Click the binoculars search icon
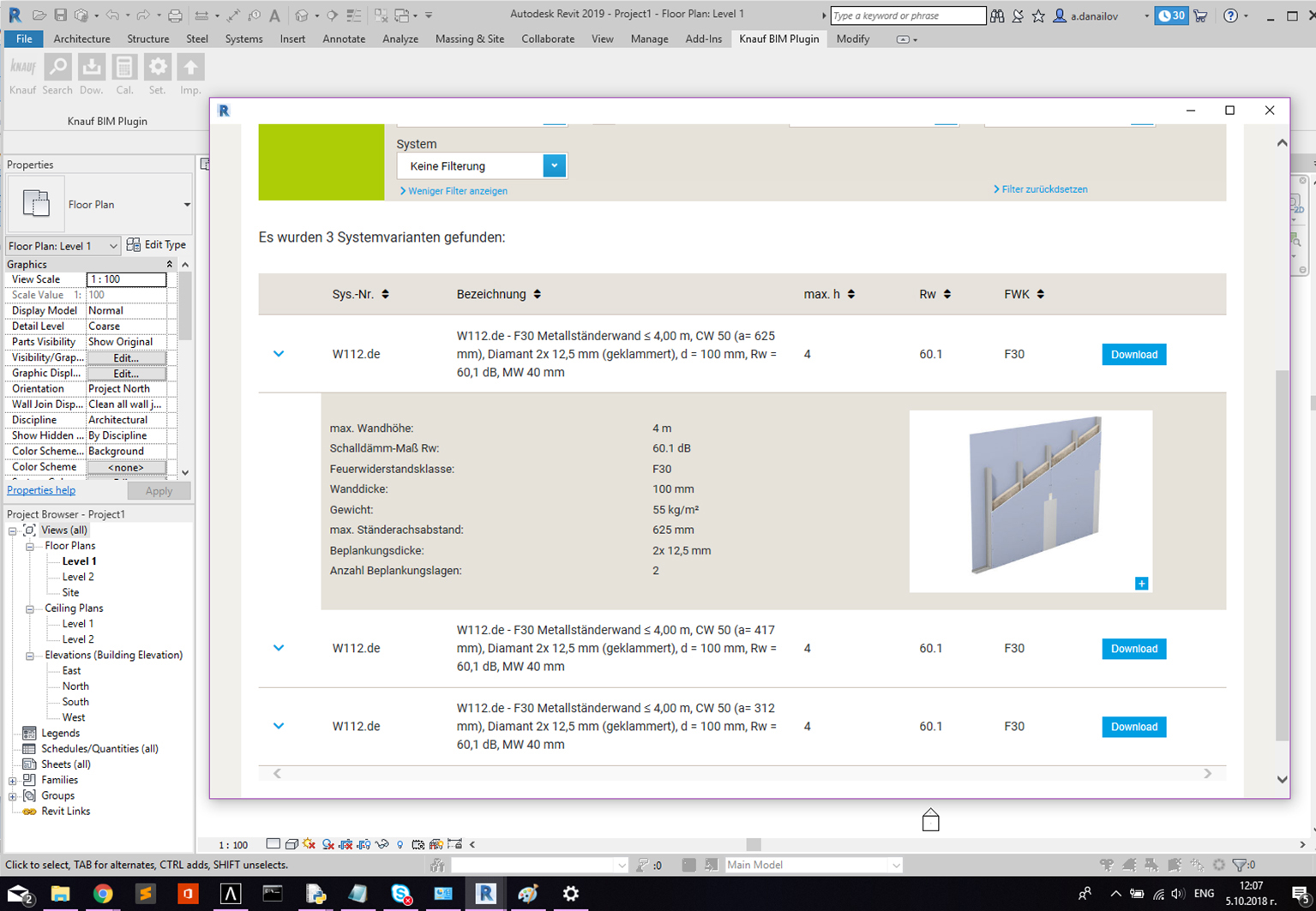 997,15
